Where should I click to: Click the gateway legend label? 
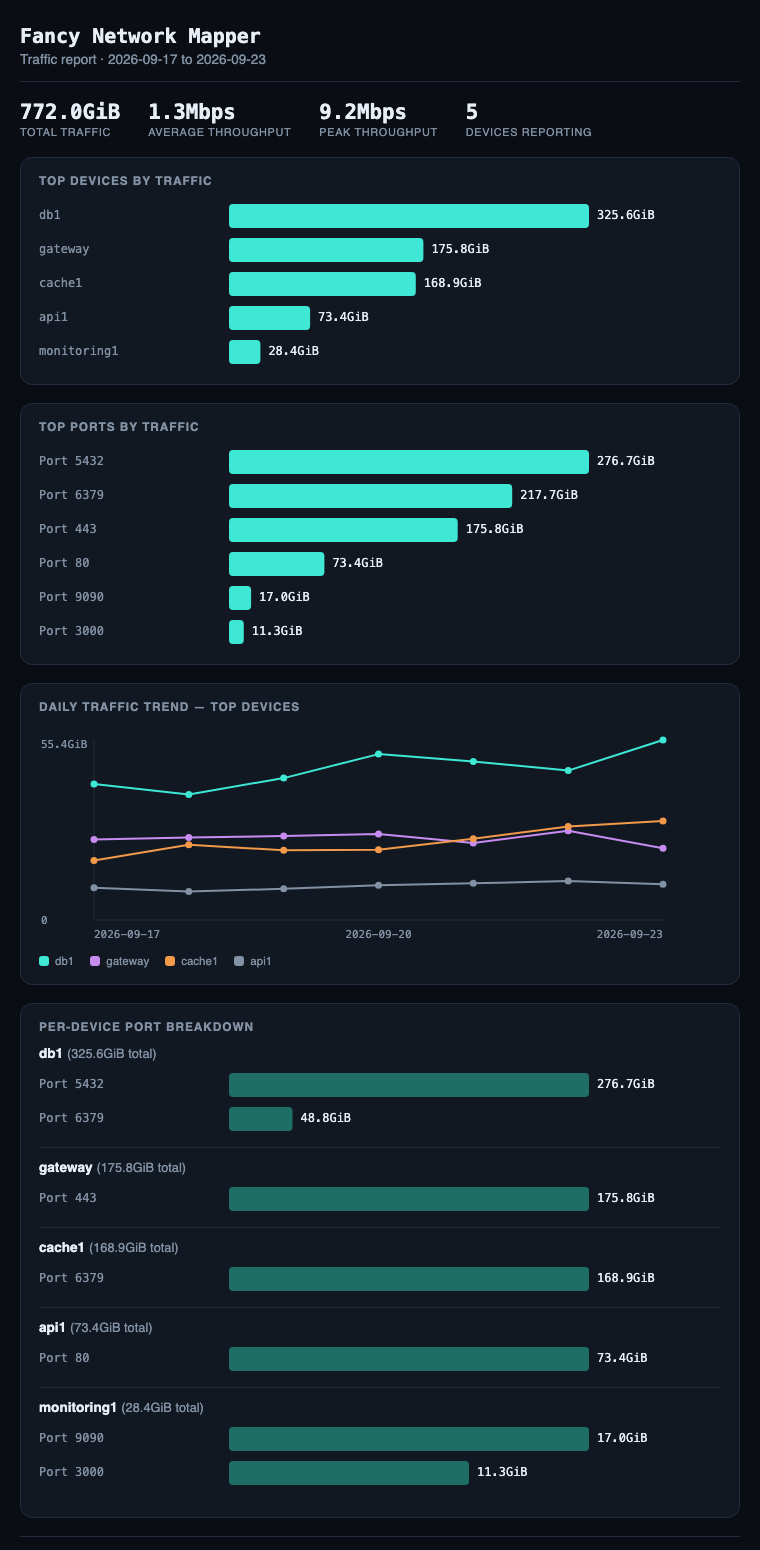[x=127, y=961]
